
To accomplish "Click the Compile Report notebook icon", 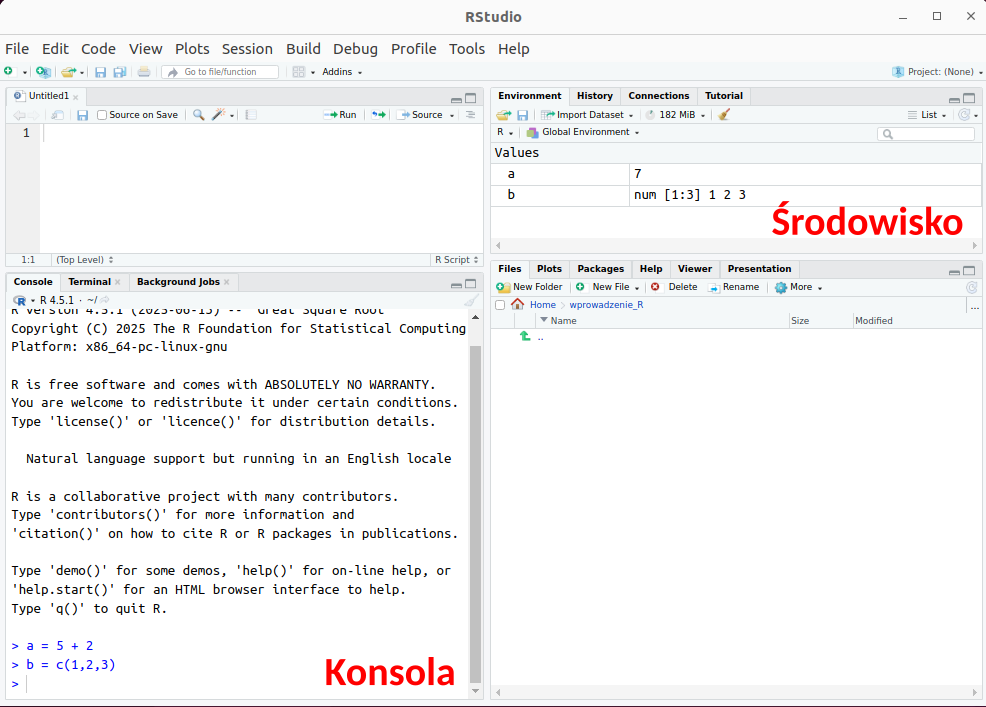I will point(251,115).
